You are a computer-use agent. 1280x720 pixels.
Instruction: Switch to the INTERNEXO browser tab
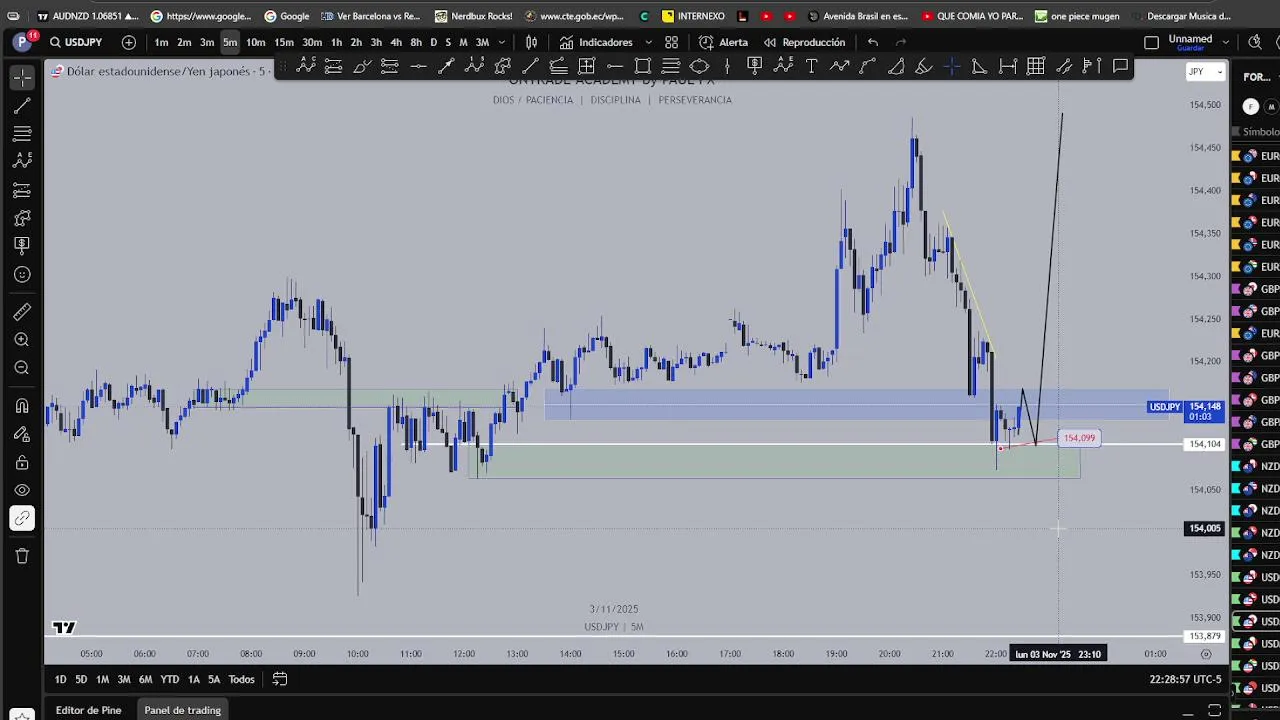click(693, 16)
